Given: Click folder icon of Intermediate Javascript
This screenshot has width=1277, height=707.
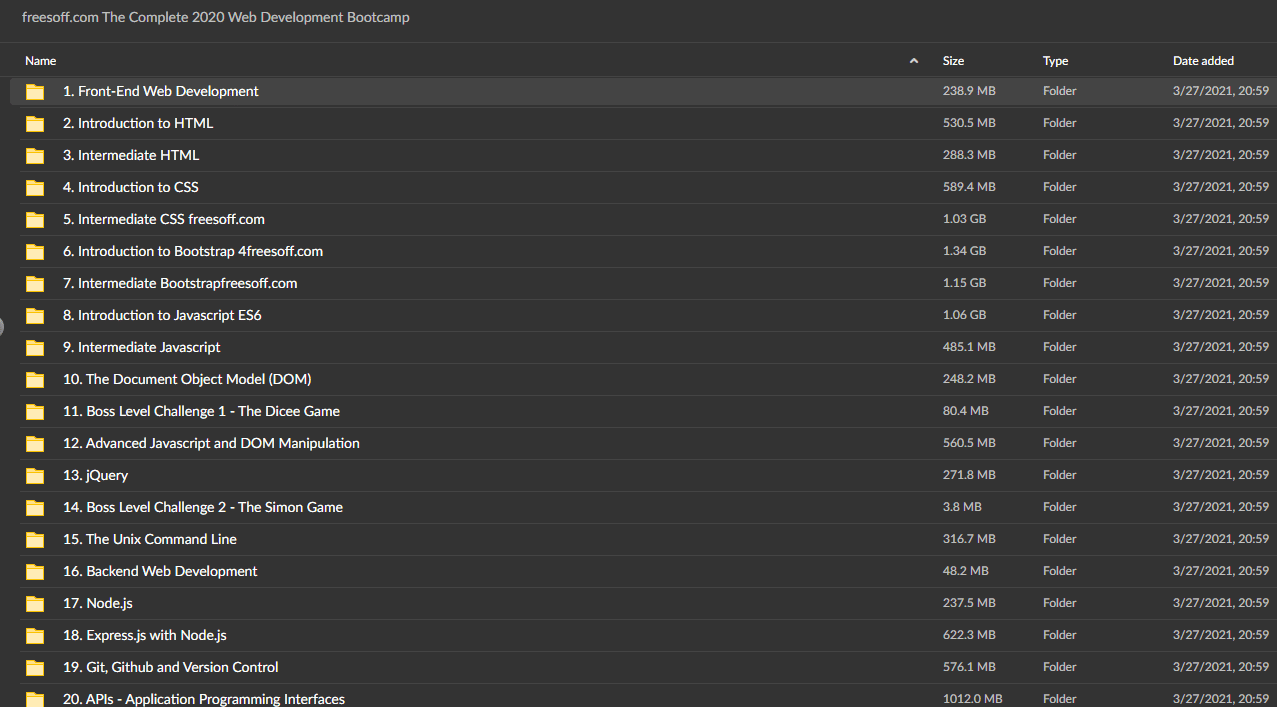Looking at the screenshot, I should tap(36, 348).
